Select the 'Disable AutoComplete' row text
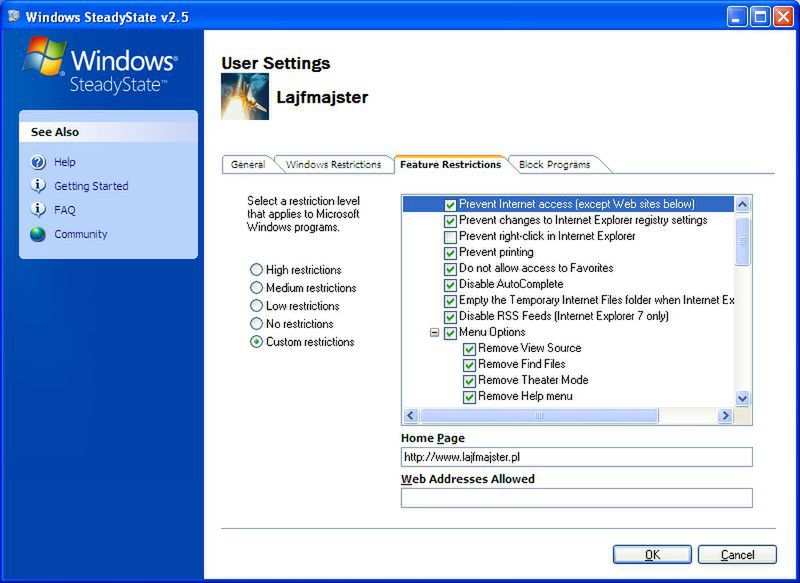800x583 pixels. tap(511, 284)
